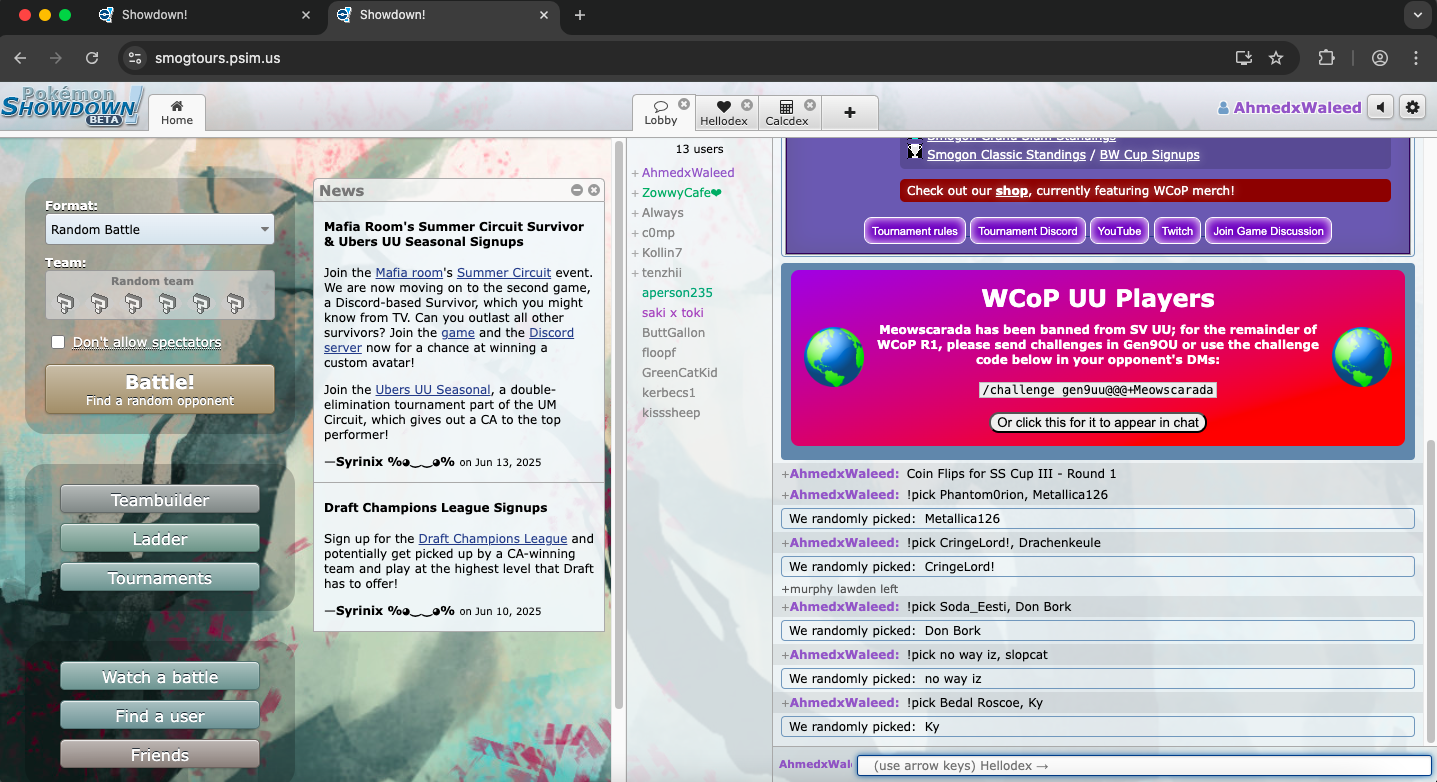
Task: Click Watch a battle
Action: tap(160, 677)
